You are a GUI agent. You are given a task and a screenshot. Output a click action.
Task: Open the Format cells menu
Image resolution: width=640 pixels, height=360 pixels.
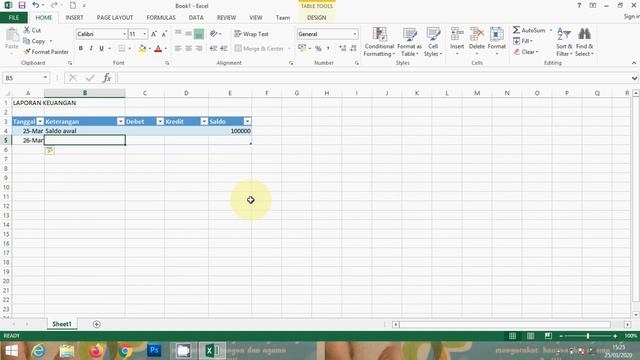497,42
